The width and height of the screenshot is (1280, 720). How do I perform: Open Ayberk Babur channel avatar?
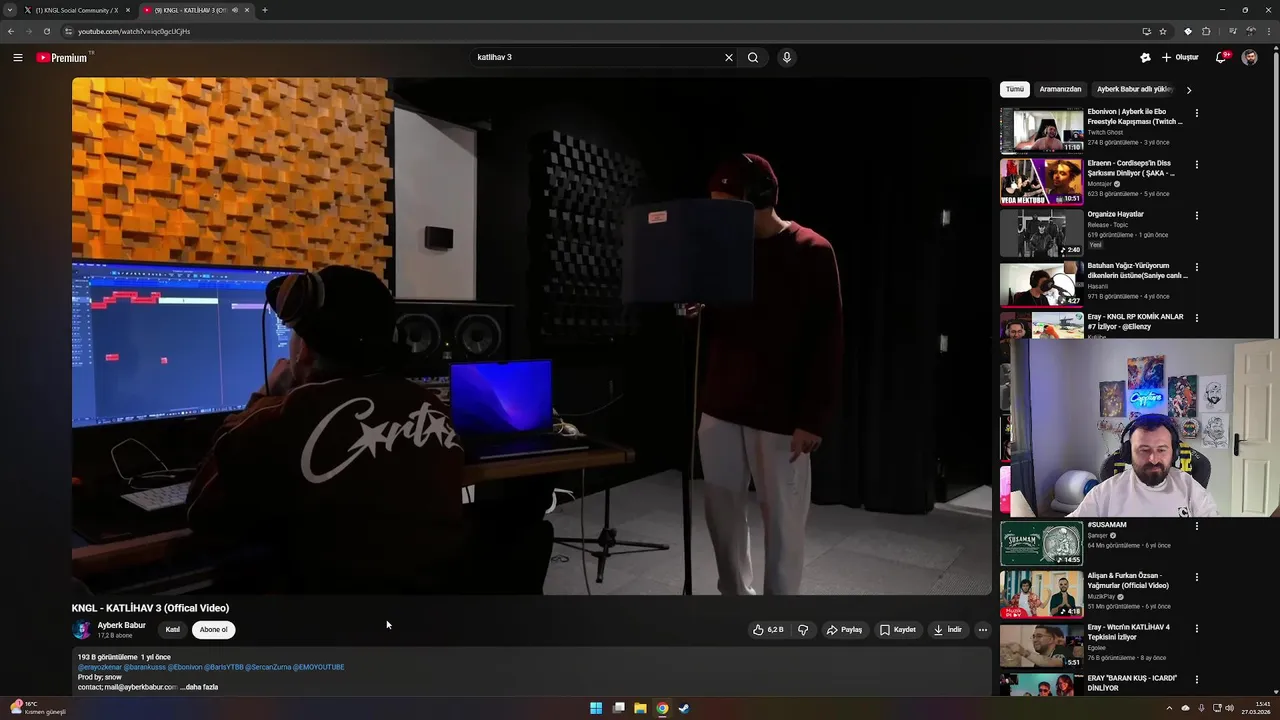point(82,630)
